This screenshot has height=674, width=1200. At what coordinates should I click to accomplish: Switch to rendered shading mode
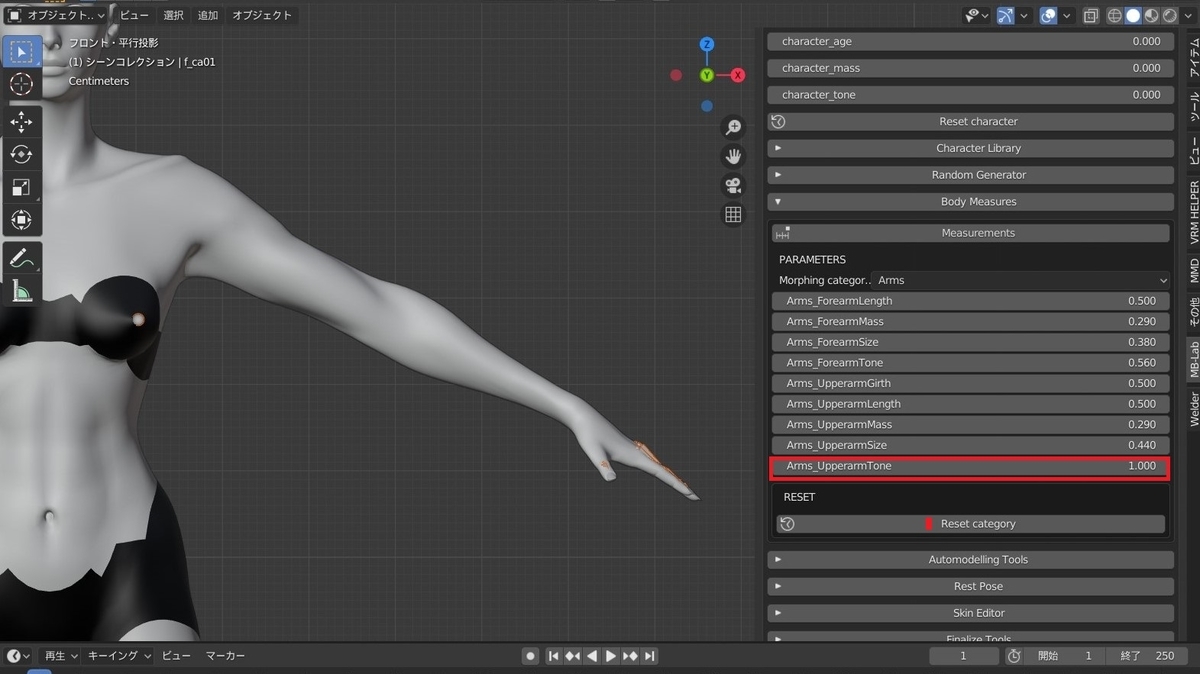[x=1170, y=15]
